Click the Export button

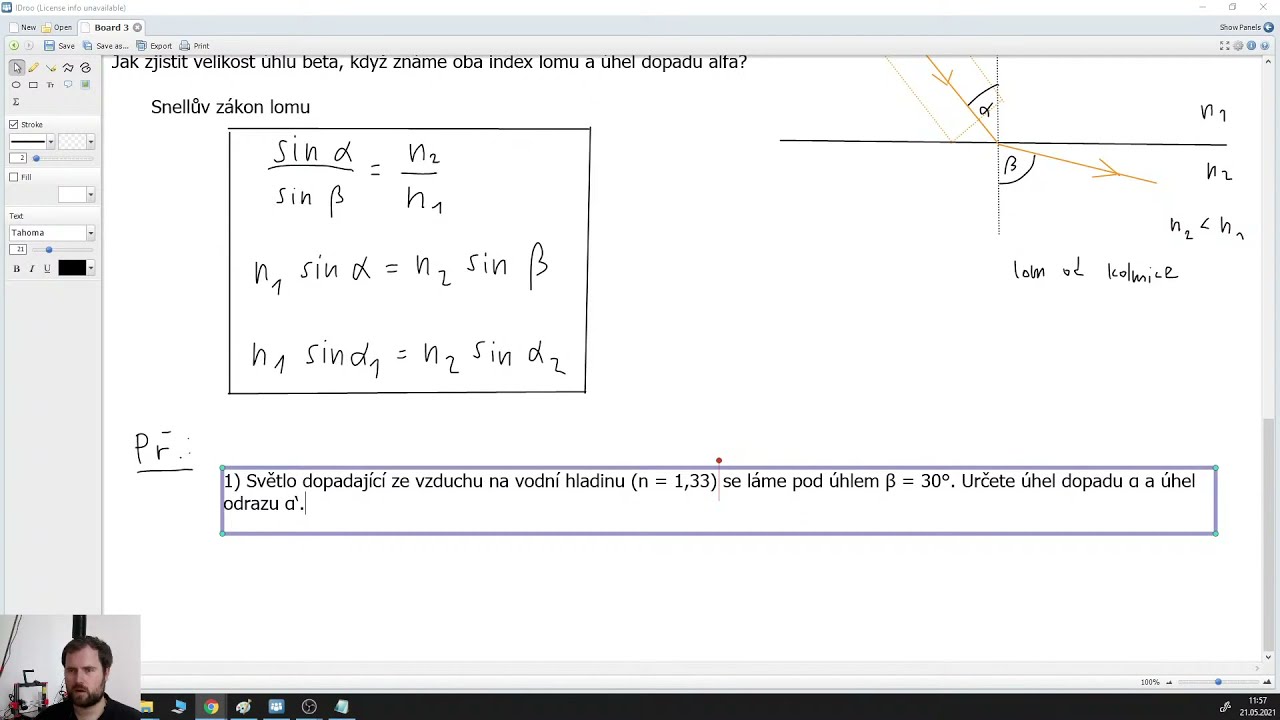154,46
